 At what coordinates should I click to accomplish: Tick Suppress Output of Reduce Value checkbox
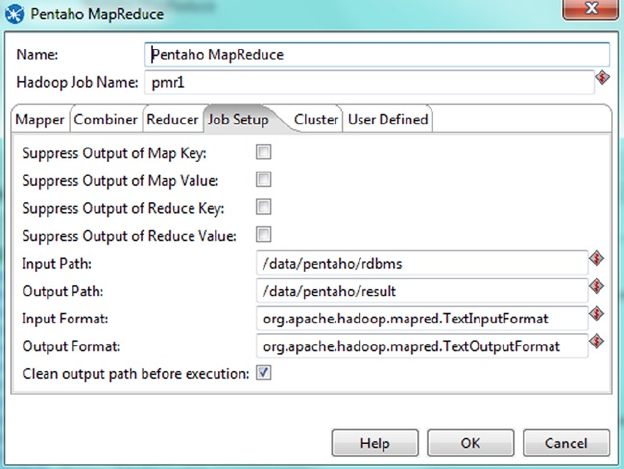263,234
